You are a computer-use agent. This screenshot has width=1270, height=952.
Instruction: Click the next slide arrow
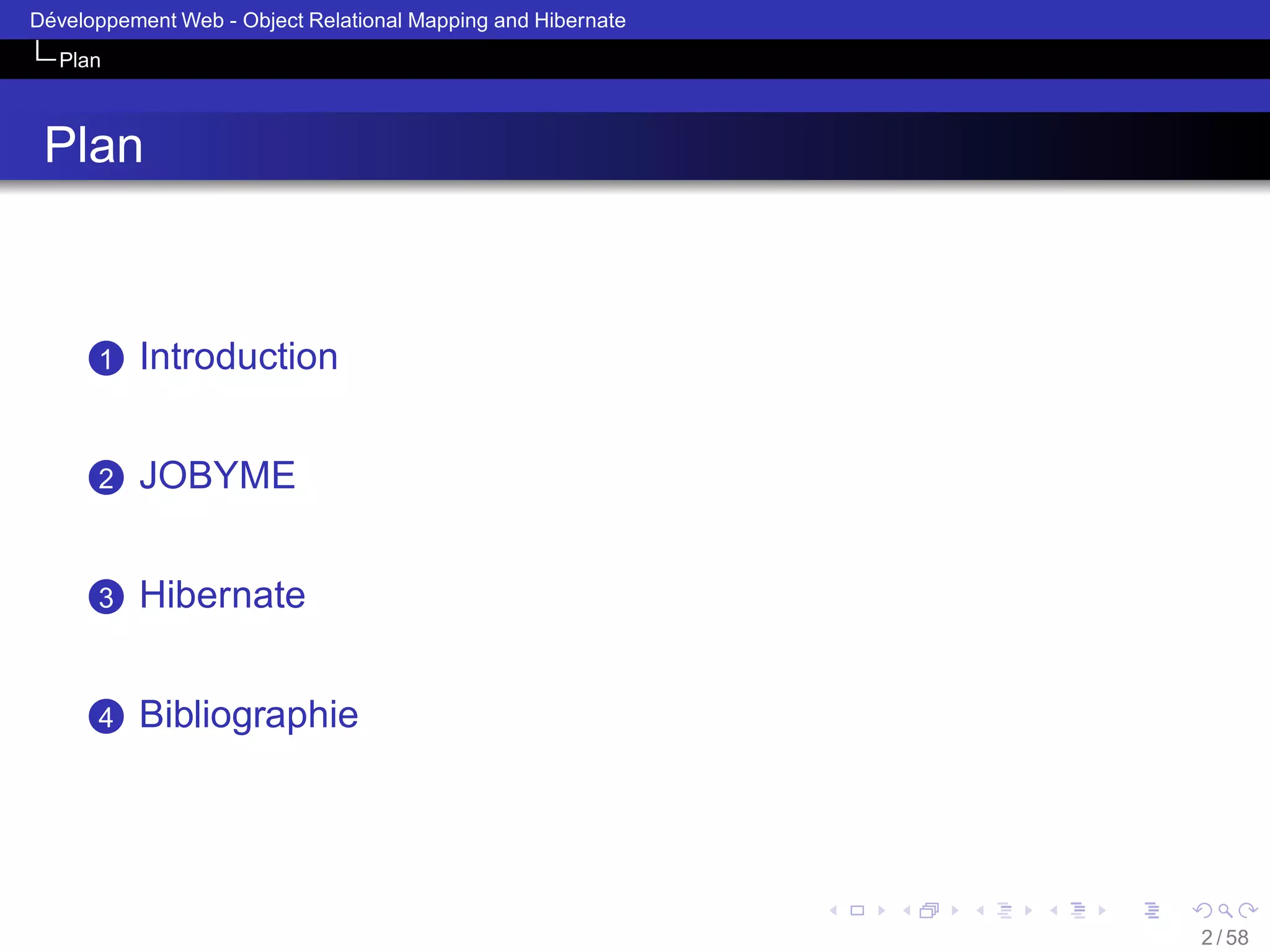[881, 910]
